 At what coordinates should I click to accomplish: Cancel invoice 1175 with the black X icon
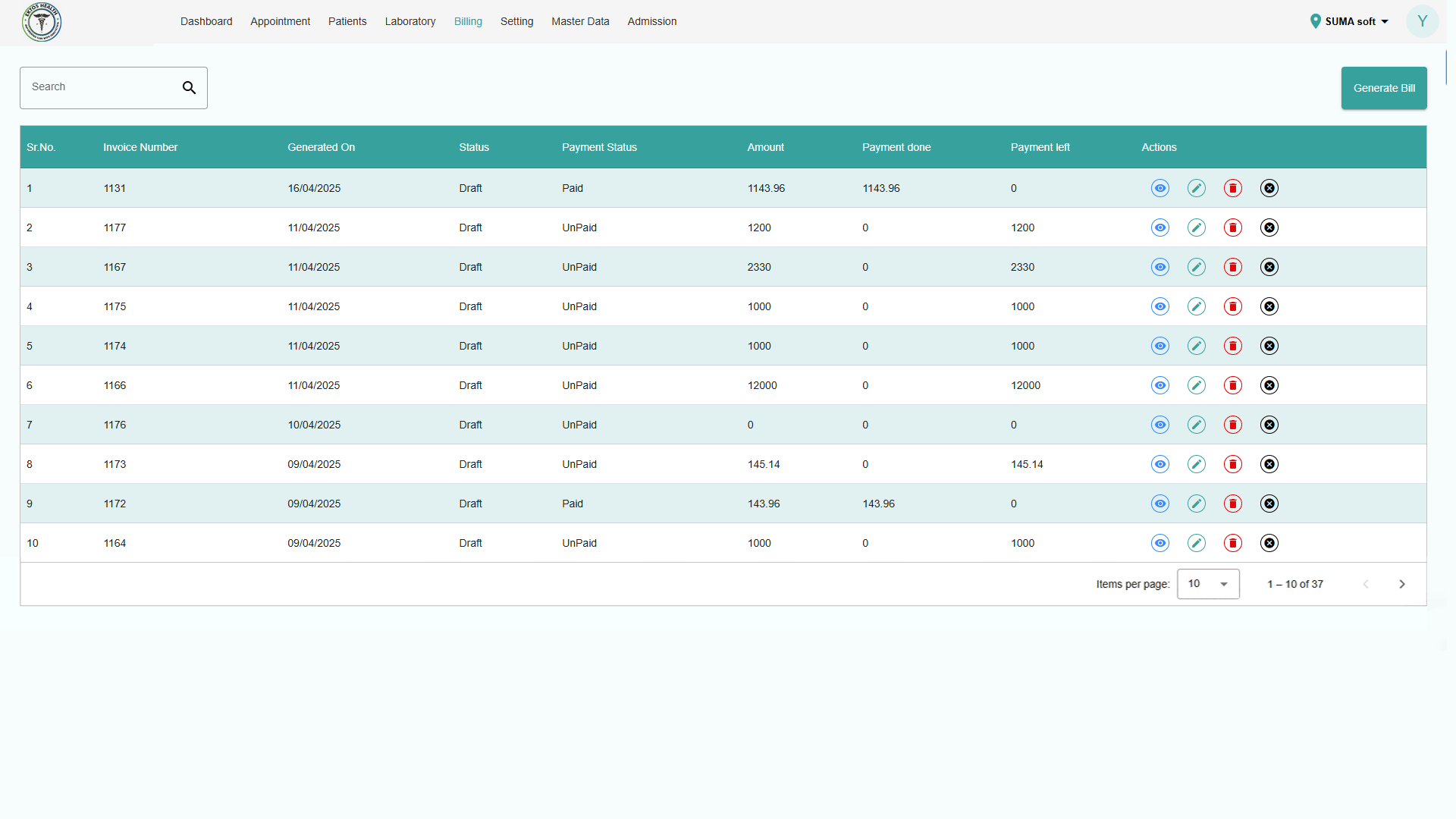1269,306
